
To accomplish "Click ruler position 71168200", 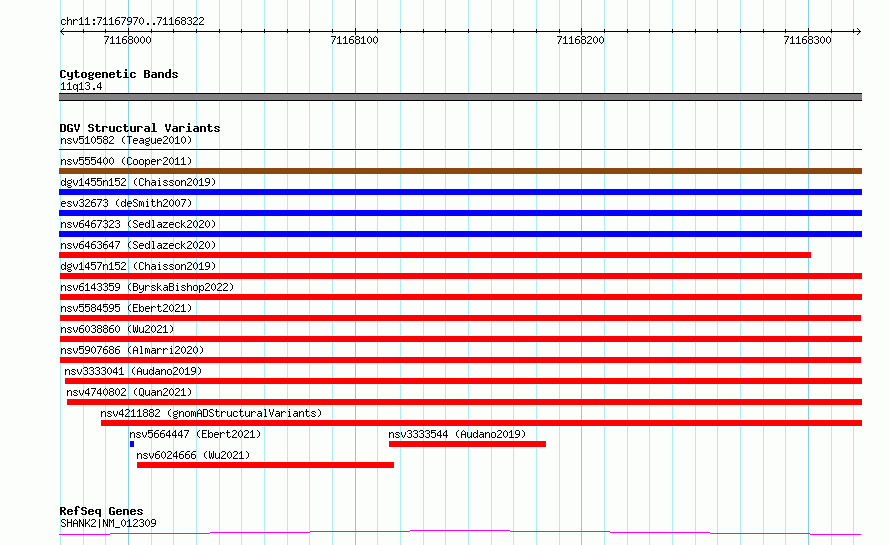I will click(581, 40).
